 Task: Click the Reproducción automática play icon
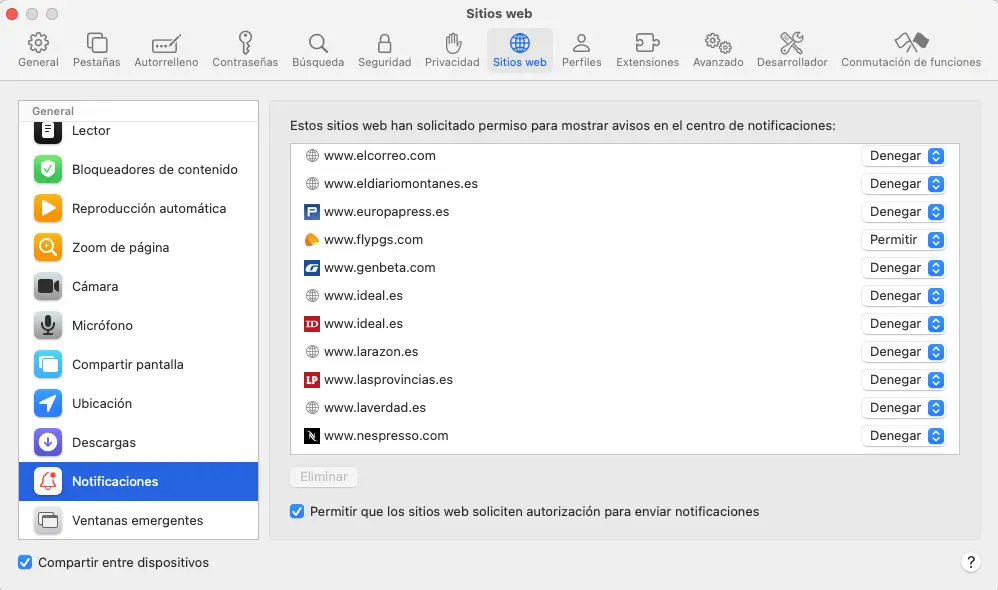click(x=48, y=208)
